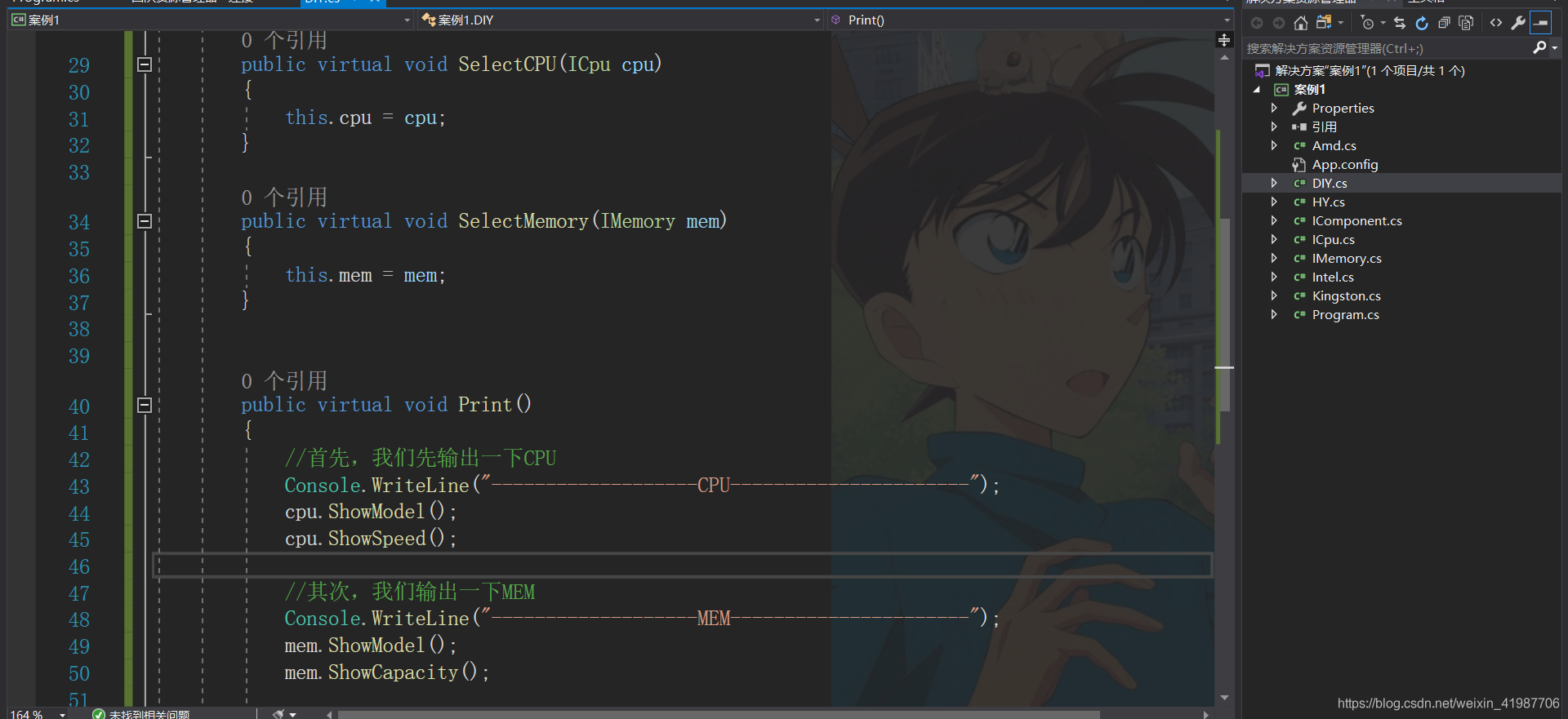Click the back arrow in Solution Explorer toolbar

coord(1257,23)
